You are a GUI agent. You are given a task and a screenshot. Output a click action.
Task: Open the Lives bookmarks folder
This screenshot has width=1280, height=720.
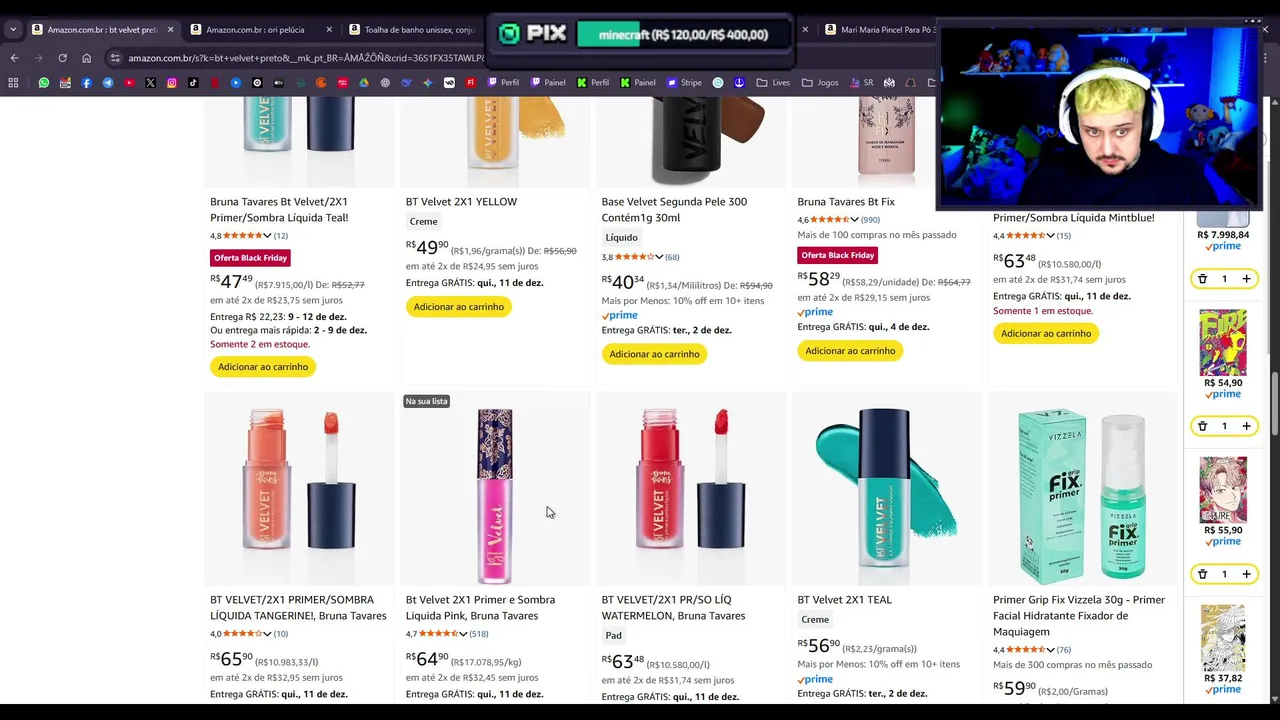[x=773, y=83]
